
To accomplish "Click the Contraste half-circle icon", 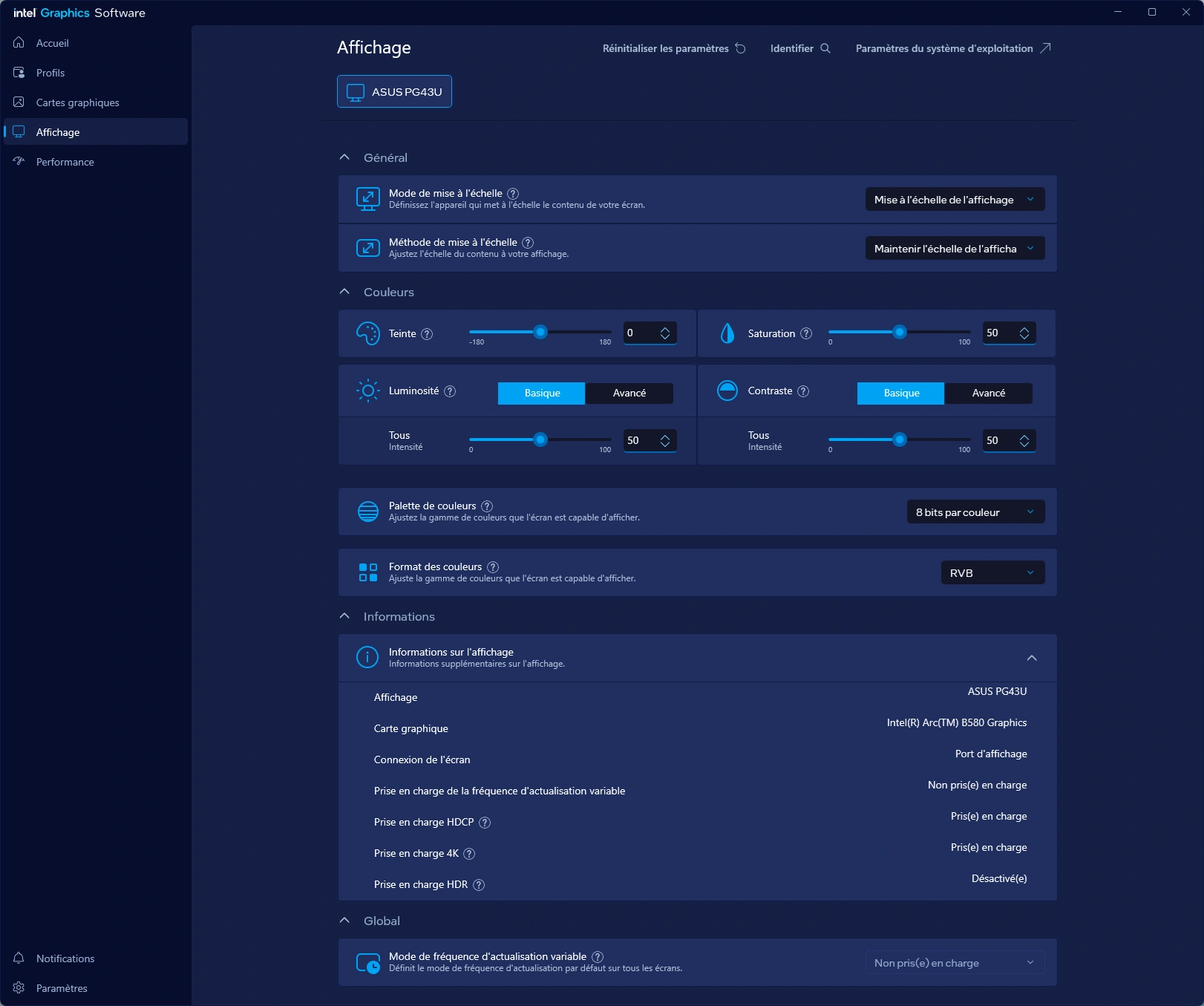I will pyautogui.click(x=727, y=391).
